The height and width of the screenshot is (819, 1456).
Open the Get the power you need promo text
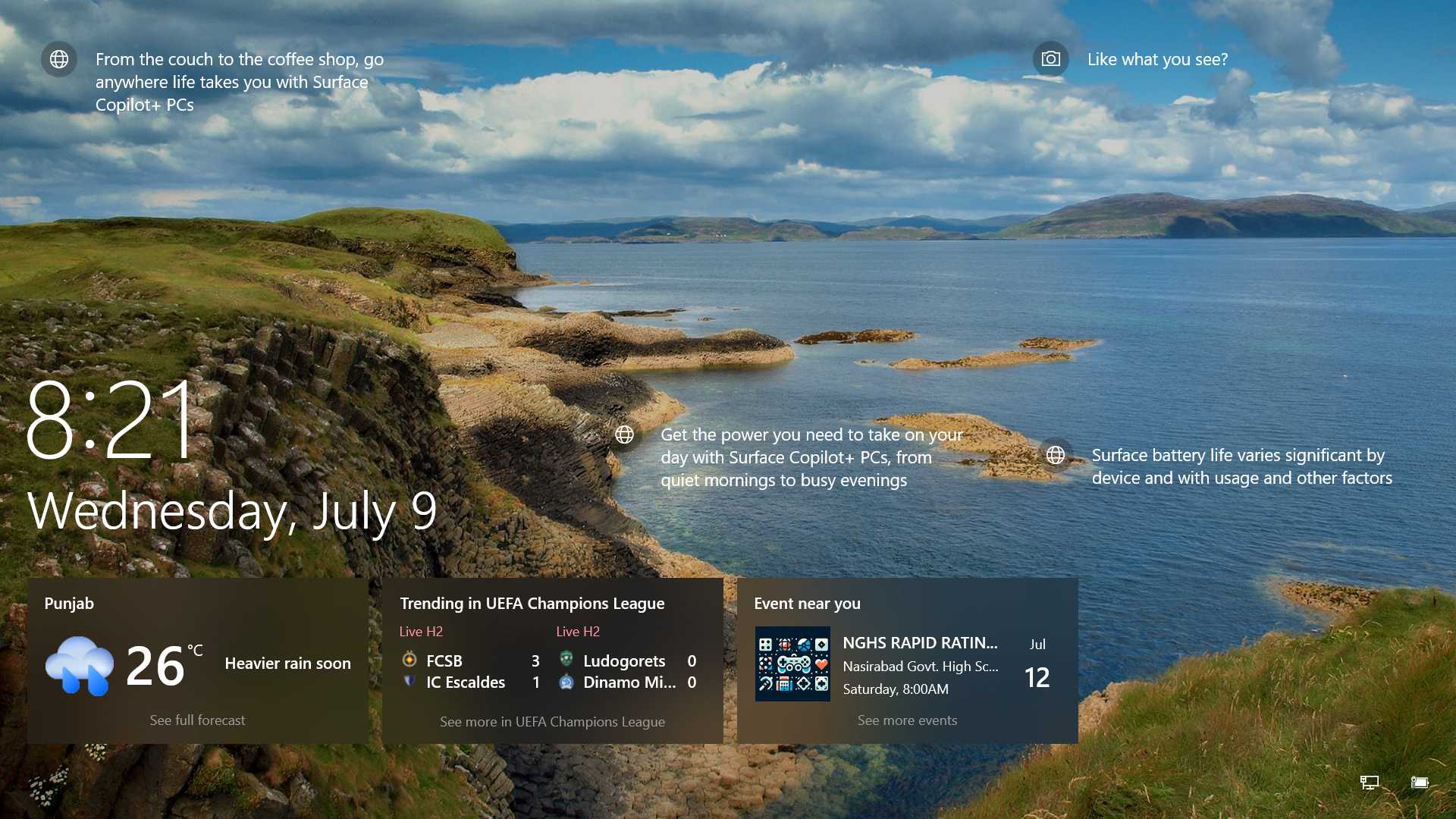point(811,457)
